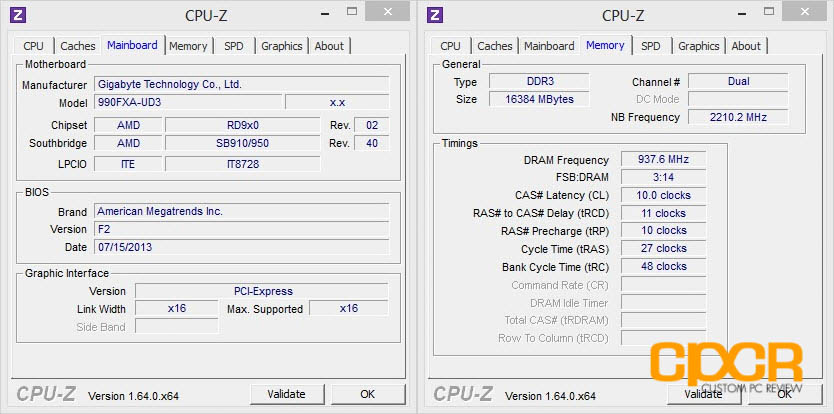Click Version 1.64.0.x64 text in right window
This screenshot has width=834, height=414.
551,396
